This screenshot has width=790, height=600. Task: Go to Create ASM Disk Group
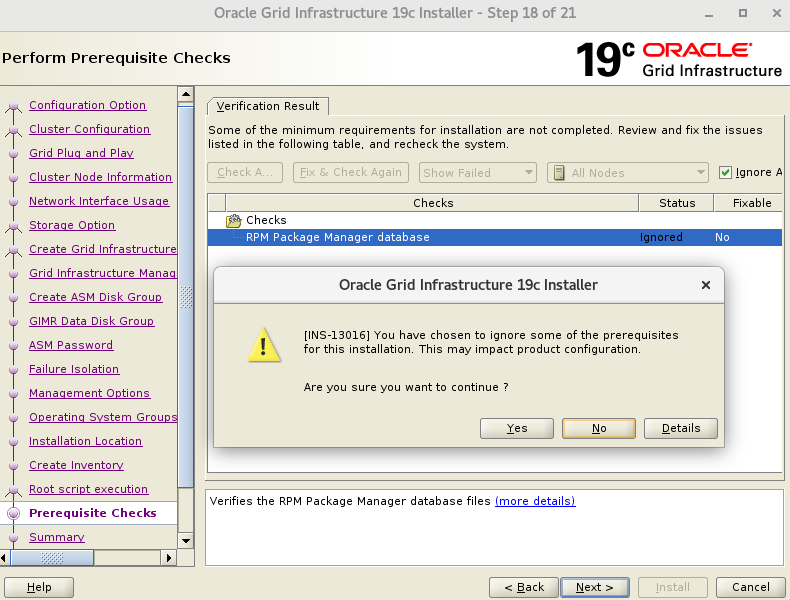click(96, 297)
